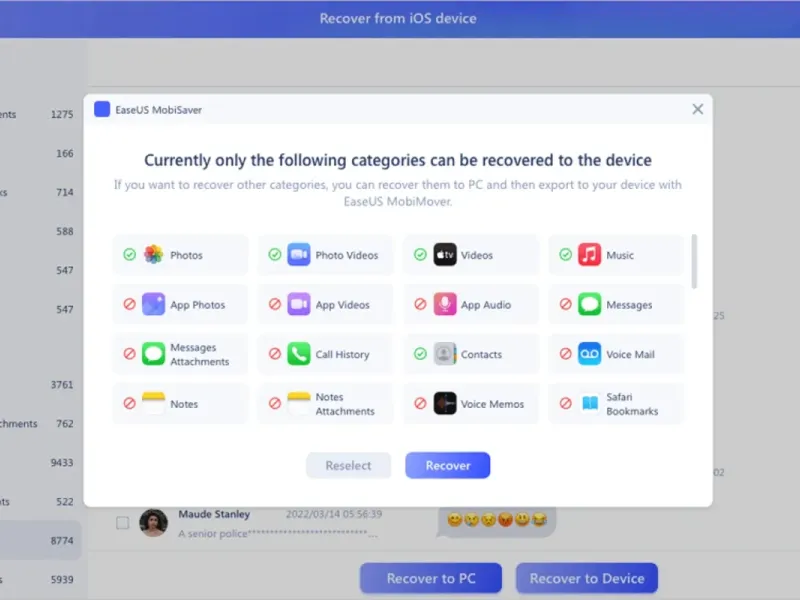This screenshot has width=800, height=600.
Task: Select the Voice Memos waveform icon
Action: (x=444, y=403)
